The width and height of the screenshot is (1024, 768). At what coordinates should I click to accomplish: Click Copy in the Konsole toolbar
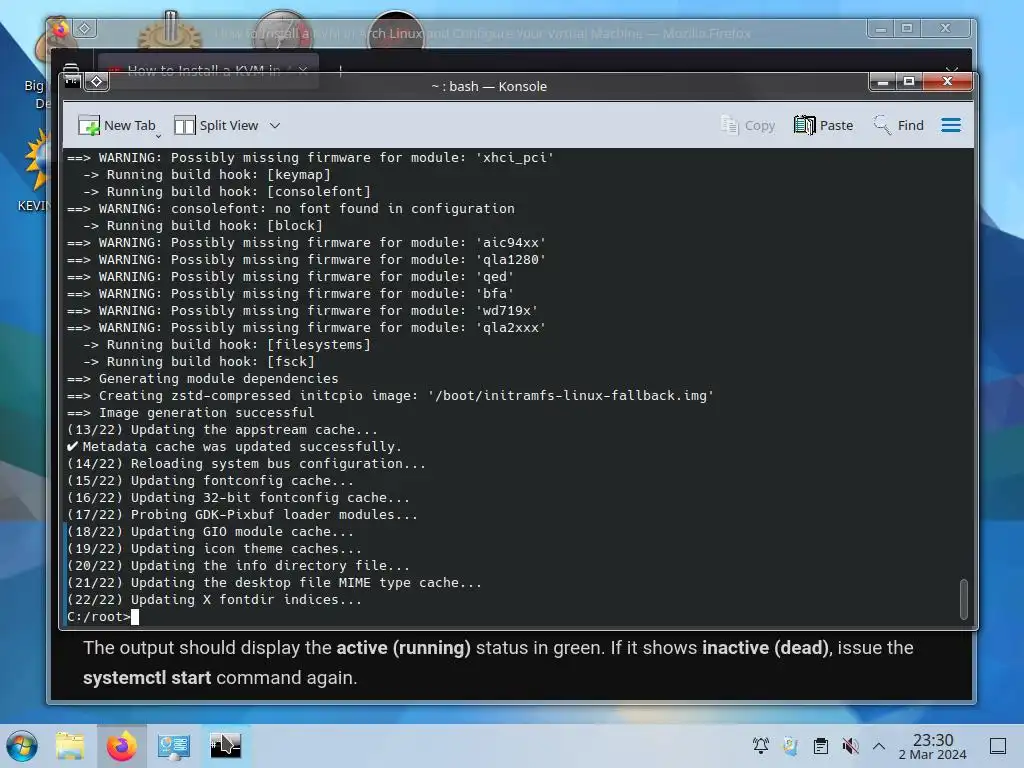[x=748, y=125]
